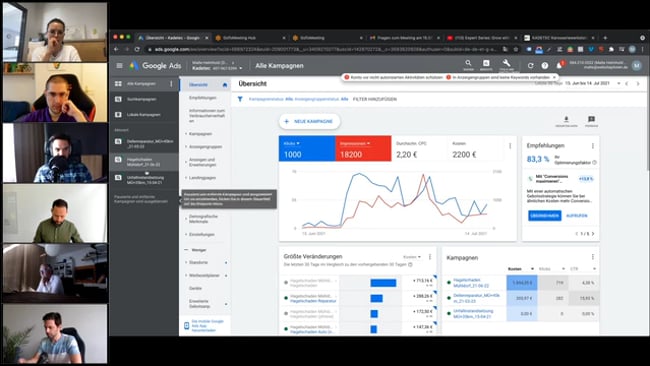Open the notifications bell icon
The width and height of the screenshot is (650, 366).
(x=559, y=65)
